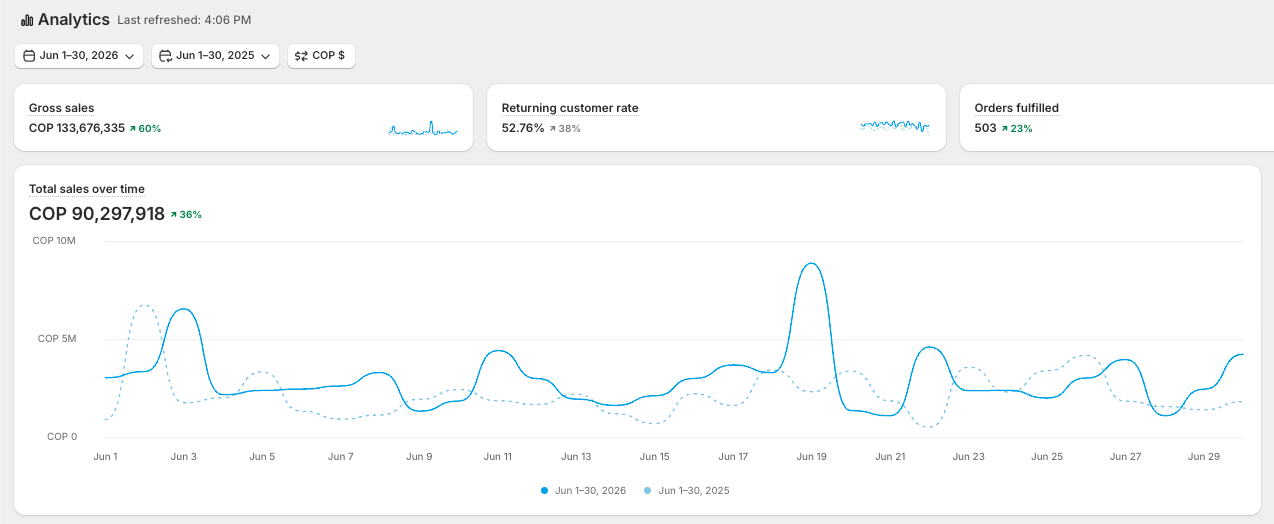Click the comparison calendar icon for 2025

[166, 56]
